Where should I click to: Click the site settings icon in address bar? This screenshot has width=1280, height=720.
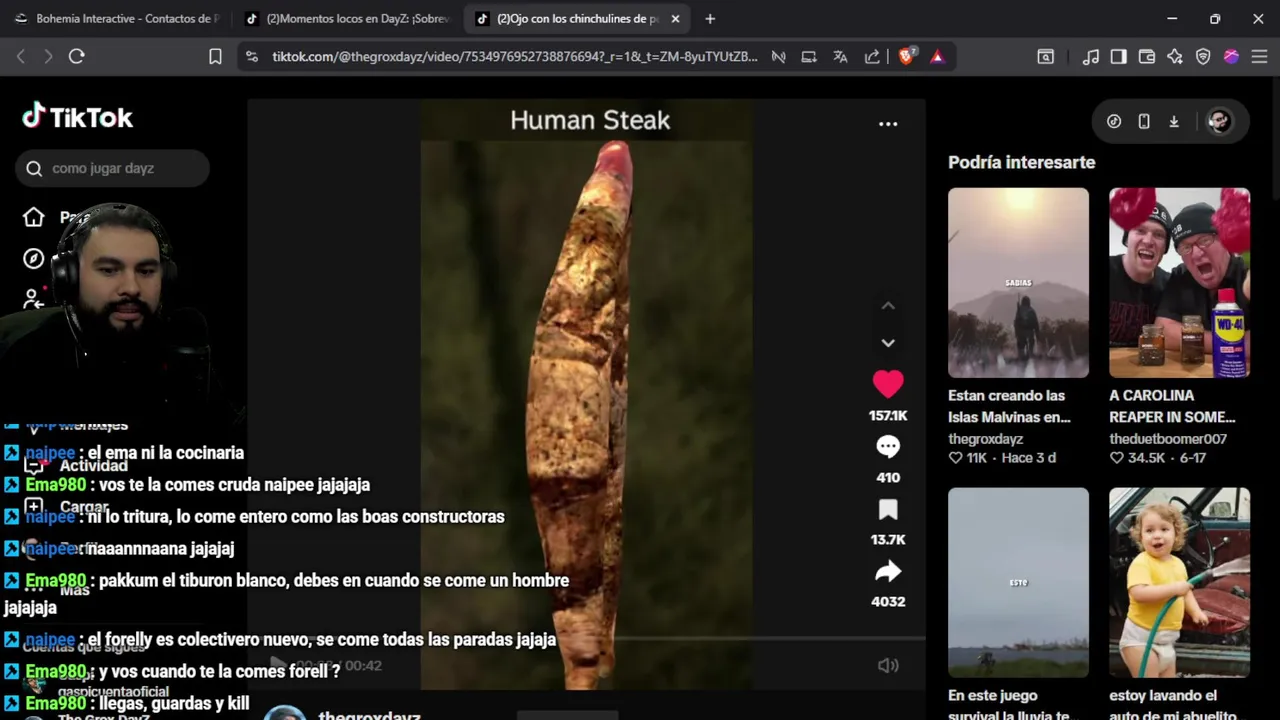[x=251, y=57]
